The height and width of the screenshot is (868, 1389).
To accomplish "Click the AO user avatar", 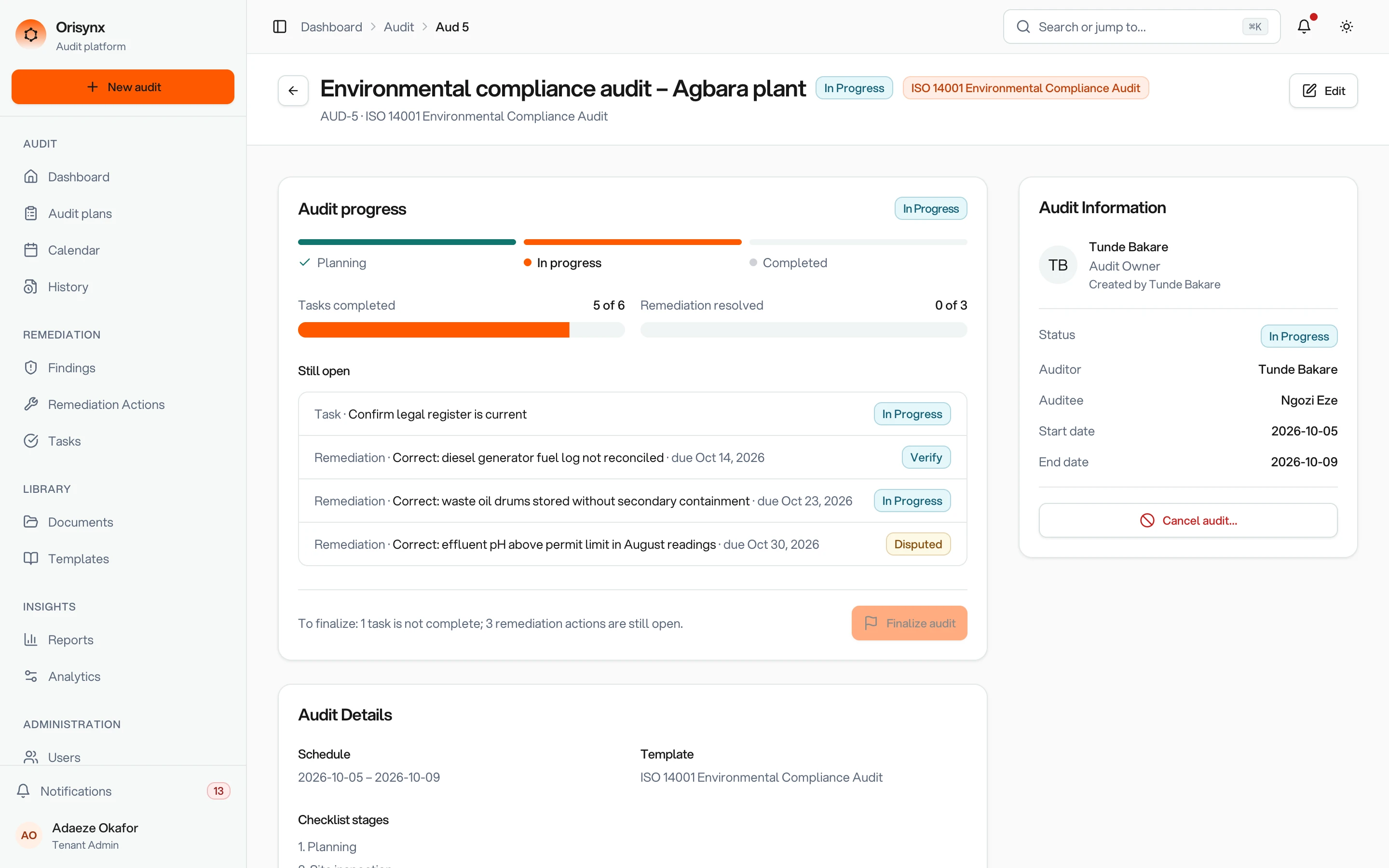I will (x=29, y=836).
